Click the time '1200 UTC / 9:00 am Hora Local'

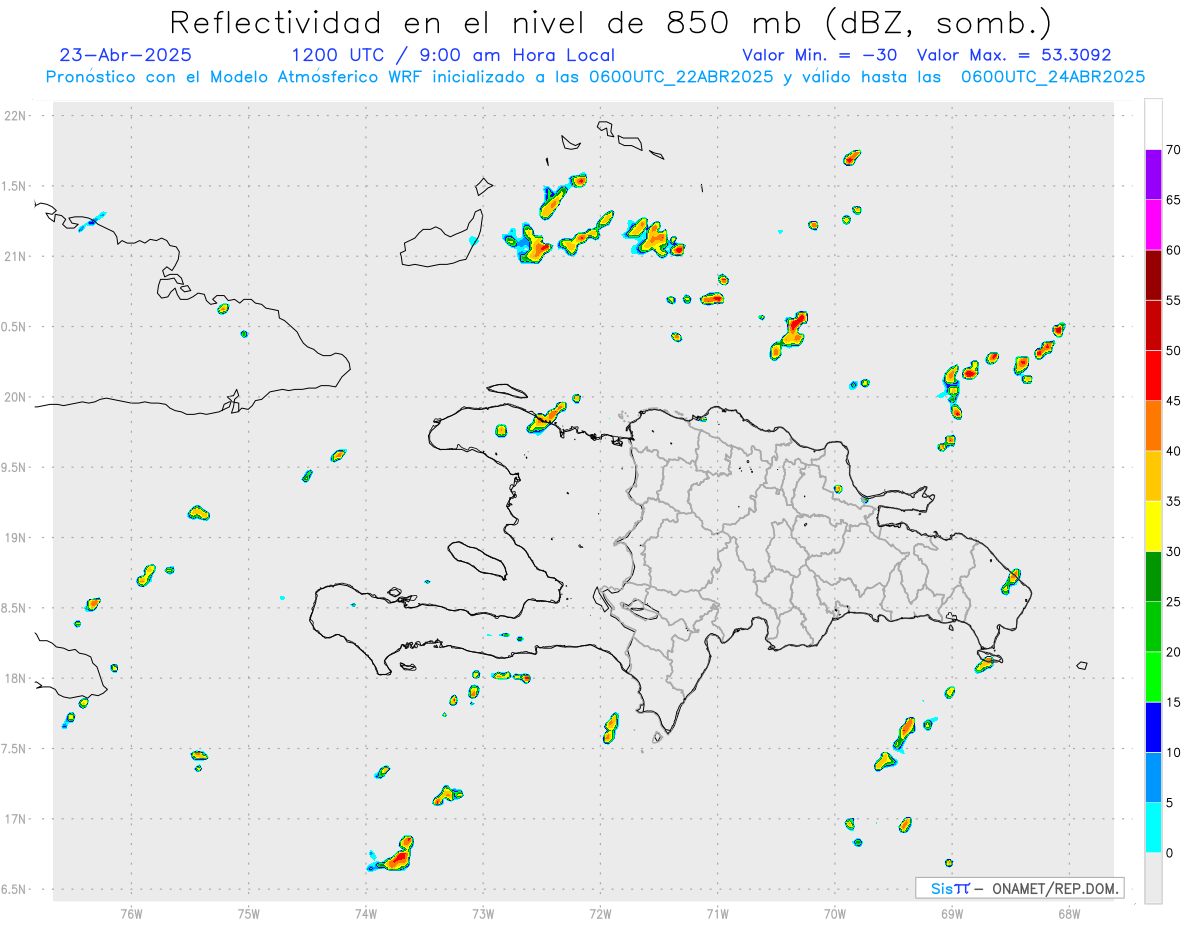[x=453, y=55]
